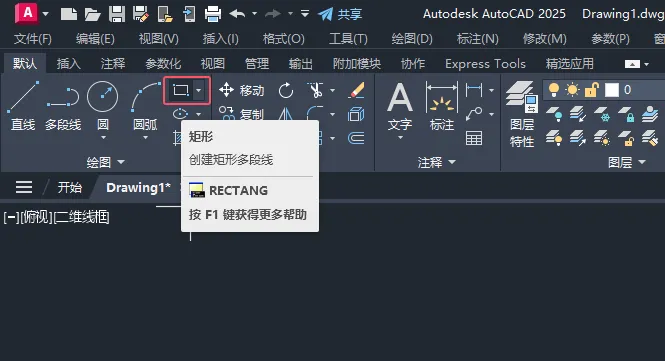665x361 pixels.
Task: Select the Circle (圆) tool icon
Action: (x=102, y=96)
